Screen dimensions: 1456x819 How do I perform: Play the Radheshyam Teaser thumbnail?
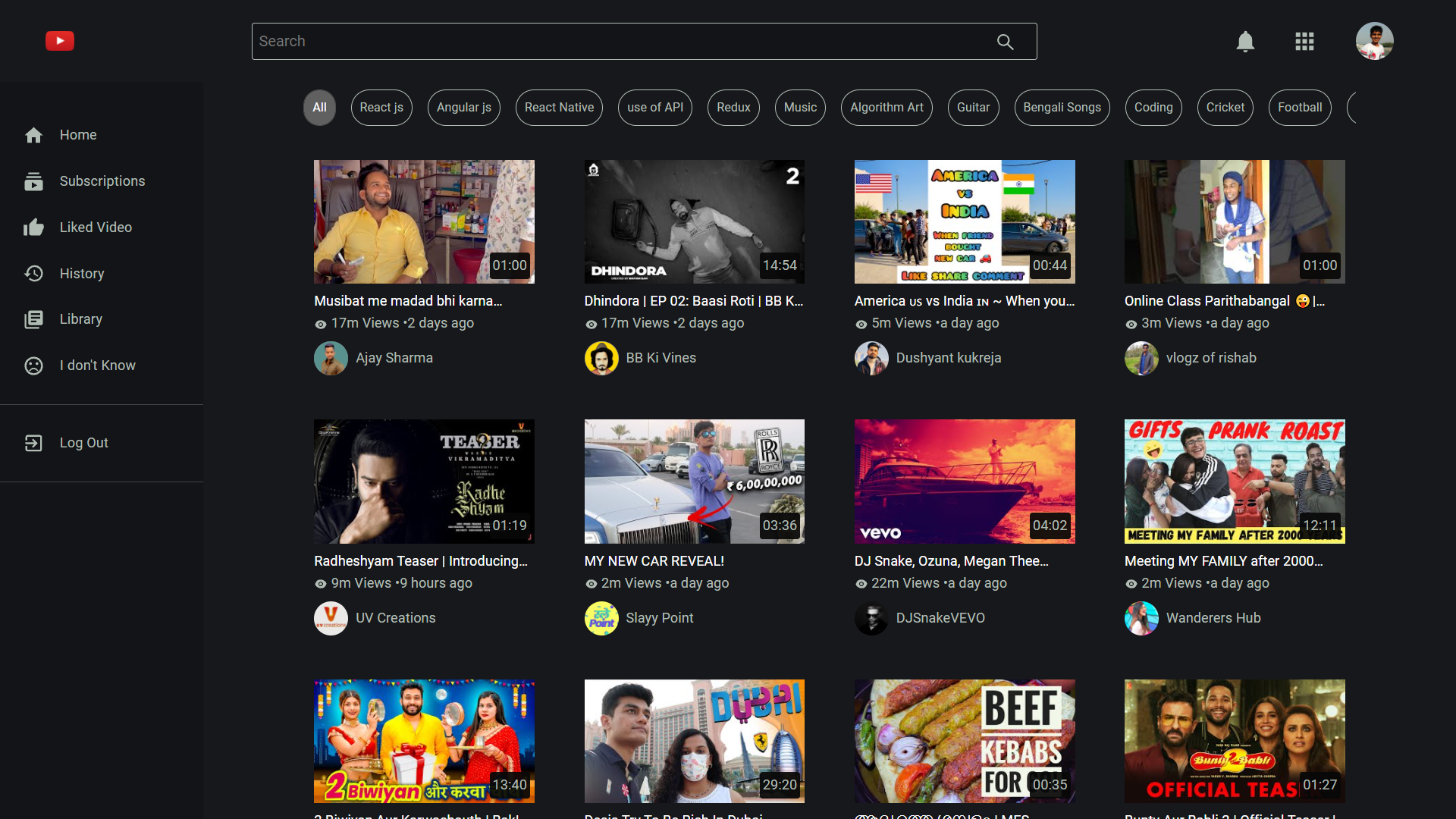423,481
